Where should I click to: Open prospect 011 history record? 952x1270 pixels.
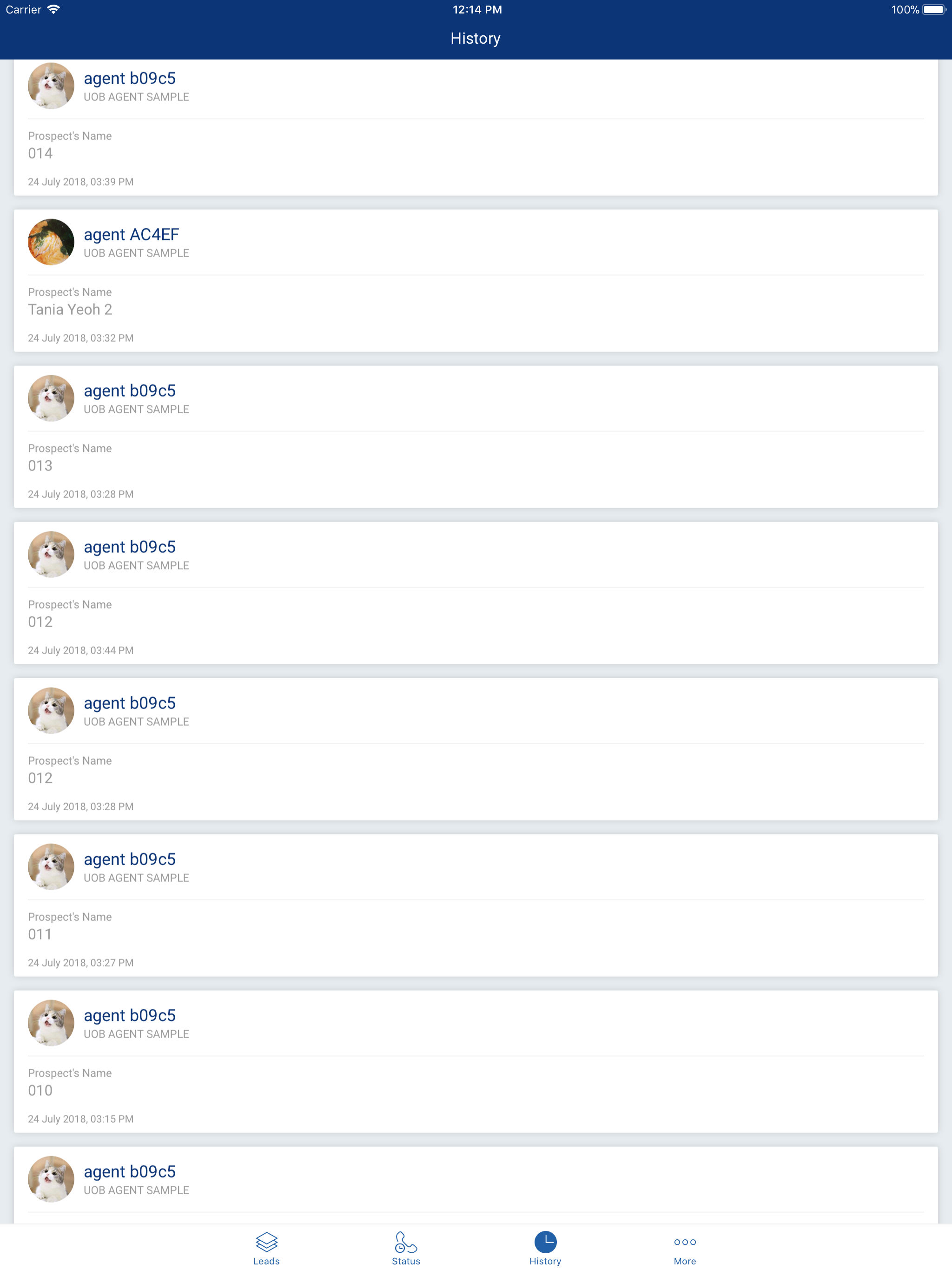click(476, 905)
